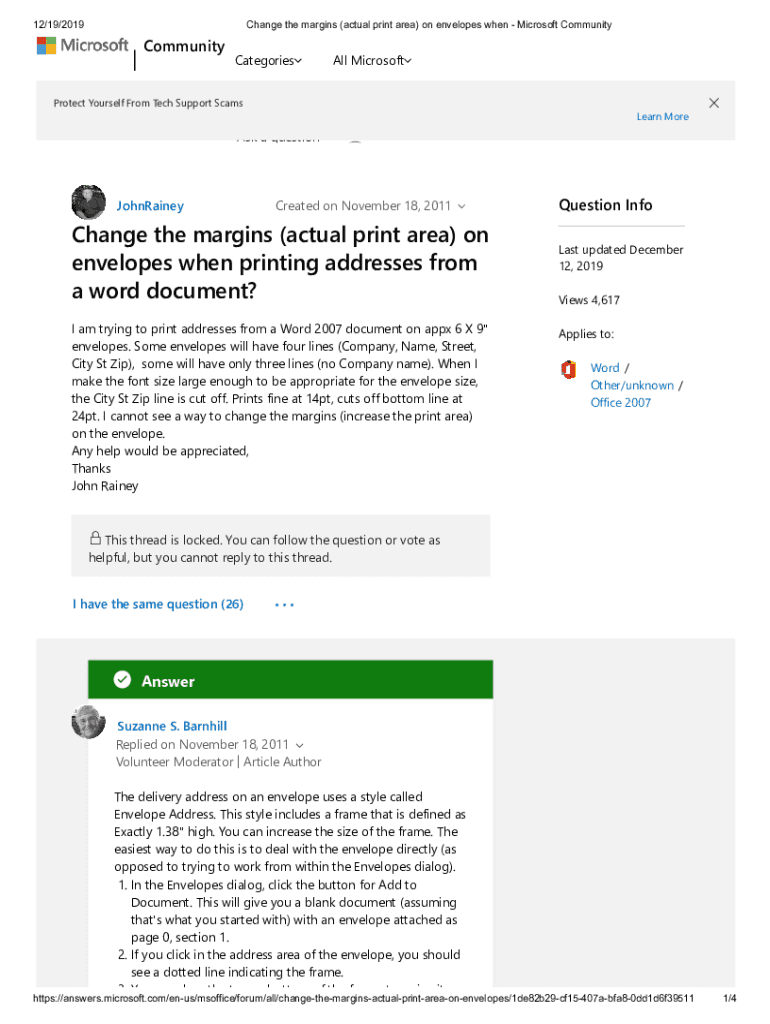Click the Microsoft logo
The image size is (770, 1024).
coord(82,46)
